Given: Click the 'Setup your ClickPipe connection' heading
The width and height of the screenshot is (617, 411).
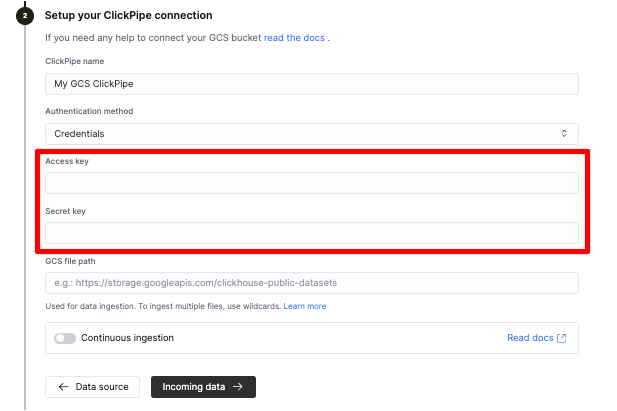Looking at the screenshot, I should point(128,16).
